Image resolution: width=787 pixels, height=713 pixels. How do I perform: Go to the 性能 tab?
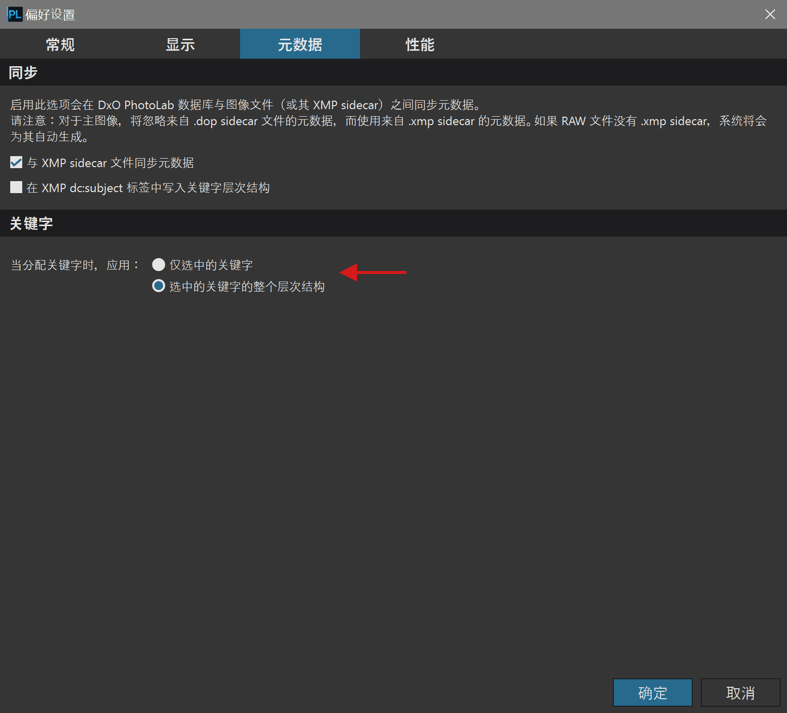pyautogui.click(x=420, y=44)
